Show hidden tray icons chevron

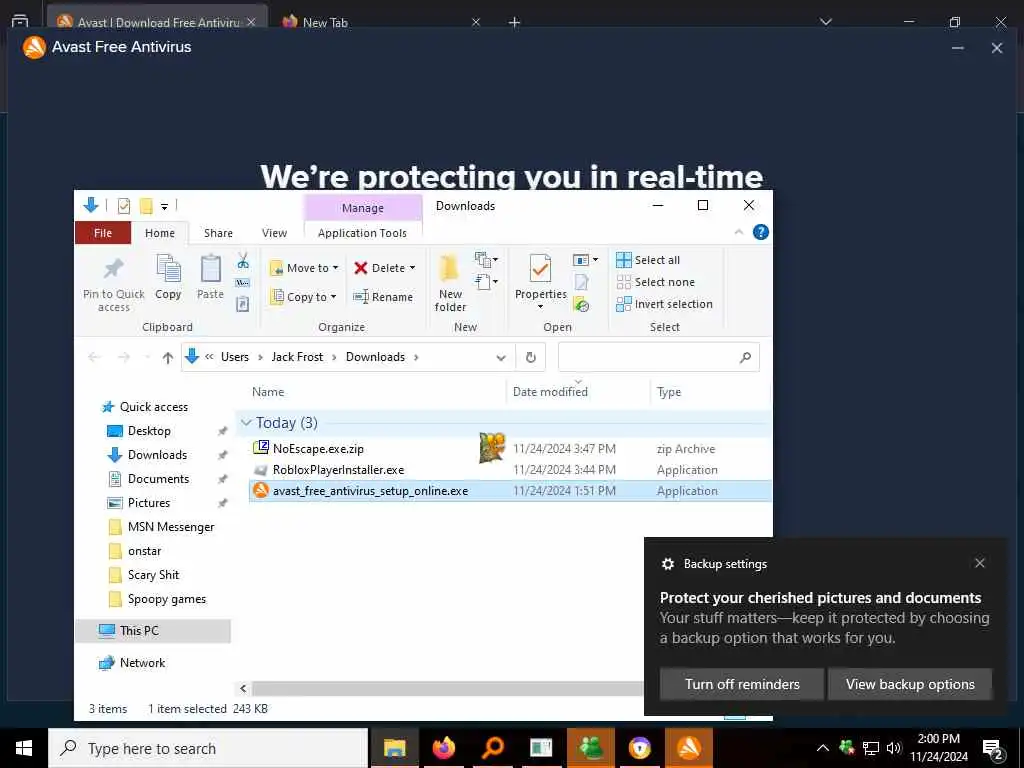[823, 748]
